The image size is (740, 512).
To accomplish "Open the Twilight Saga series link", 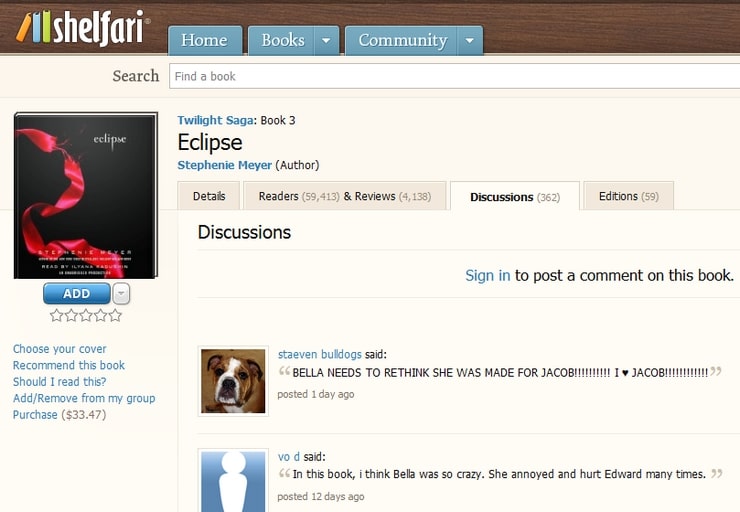I will [x=216, y=120].
